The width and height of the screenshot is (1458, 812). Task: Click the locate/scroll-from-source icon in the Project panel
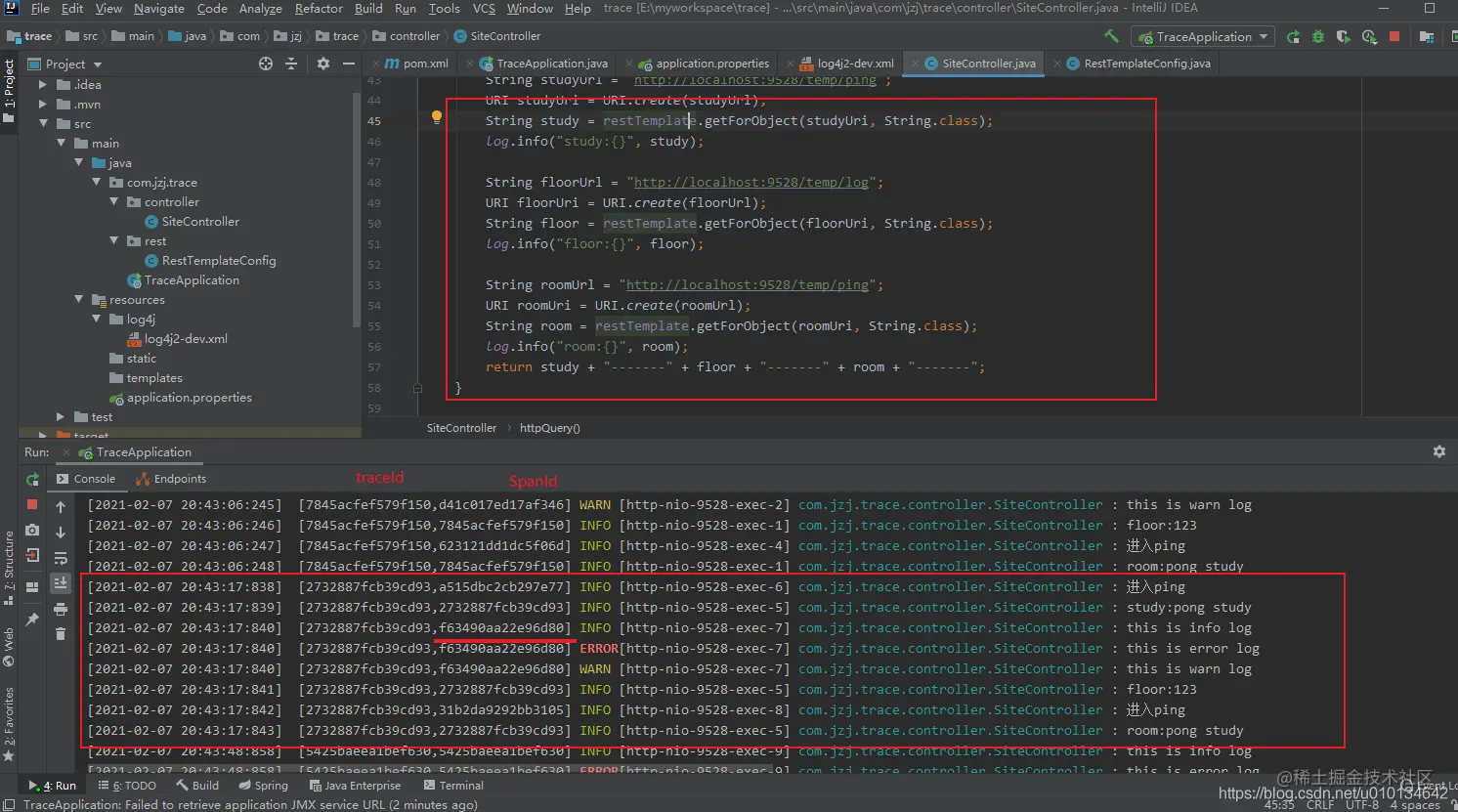(266, 64)
